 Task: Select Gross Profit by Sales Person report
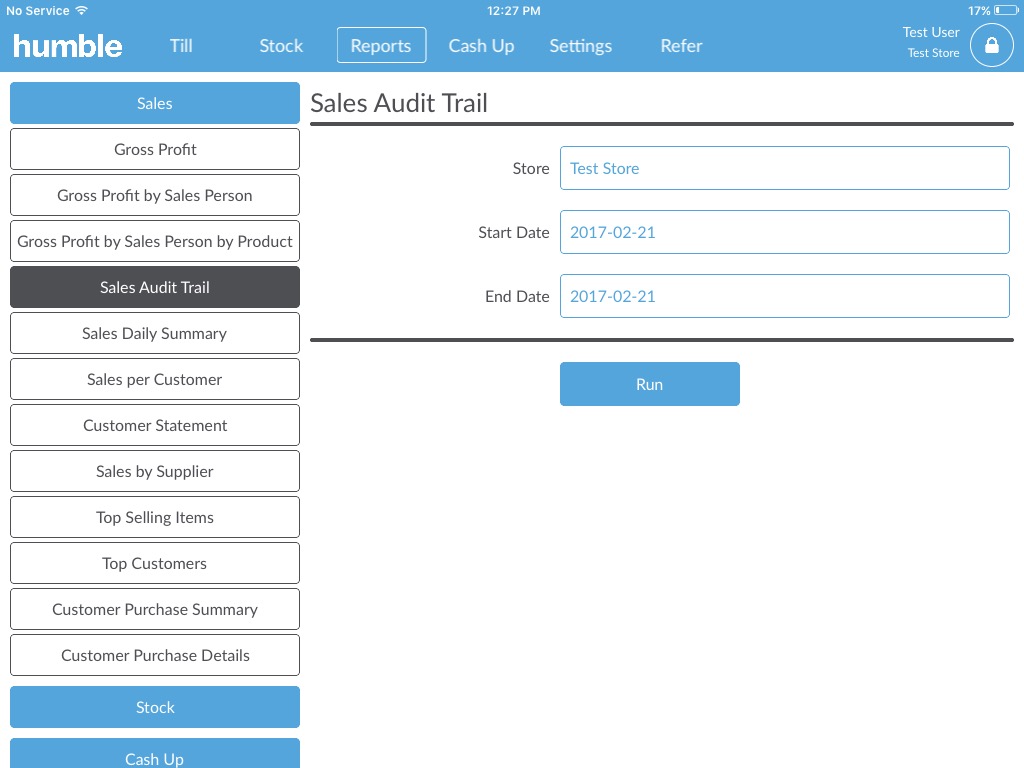click(x=155, y=195)
